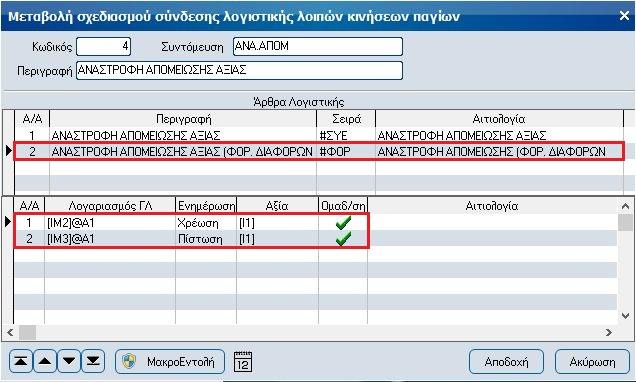The image size is (636, 382).
Task: Select article row 2 with ΦΟΡ. ΔΙΑΦΟΡΩΝ description
Action: [183, 151]
